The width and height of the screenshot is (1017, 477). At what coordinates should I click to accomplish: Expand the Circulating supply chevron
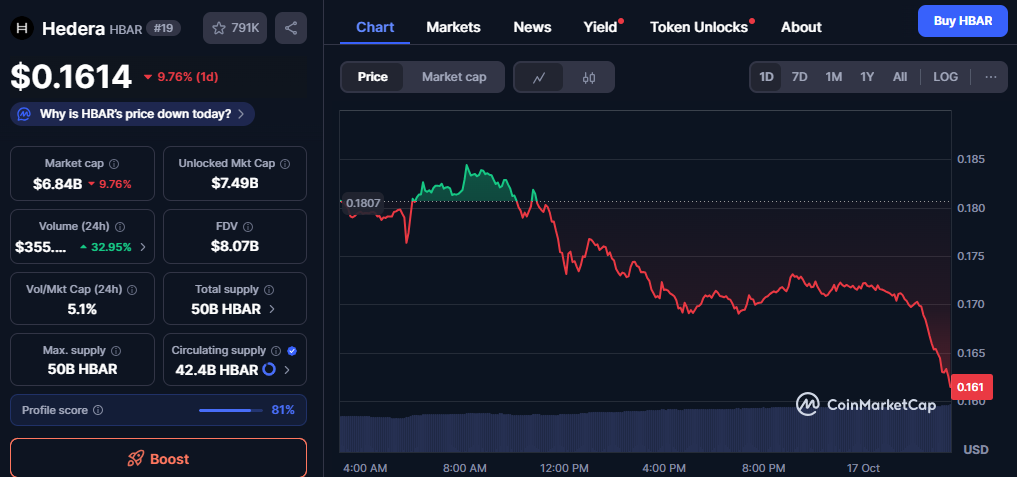pos(287,370)
